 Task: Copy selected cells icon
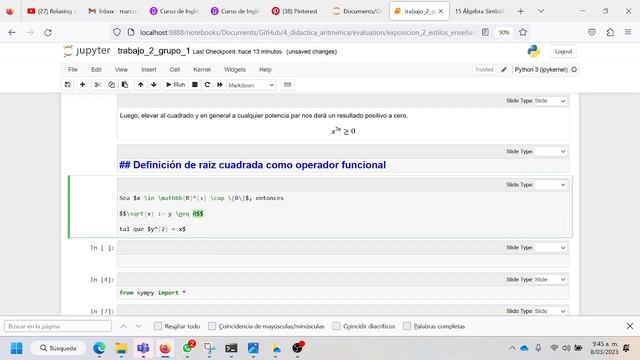pos(111,85)
